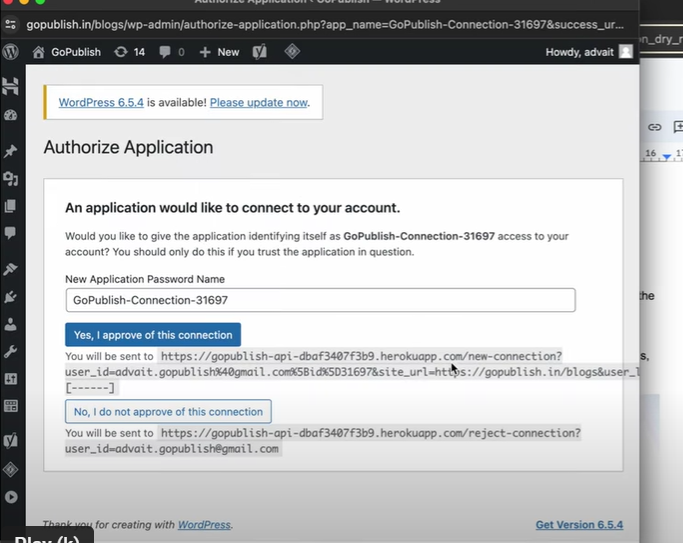Open Settings sliders icon in sidebar
This screenshot has height=543, width=683.
(11, 379)
